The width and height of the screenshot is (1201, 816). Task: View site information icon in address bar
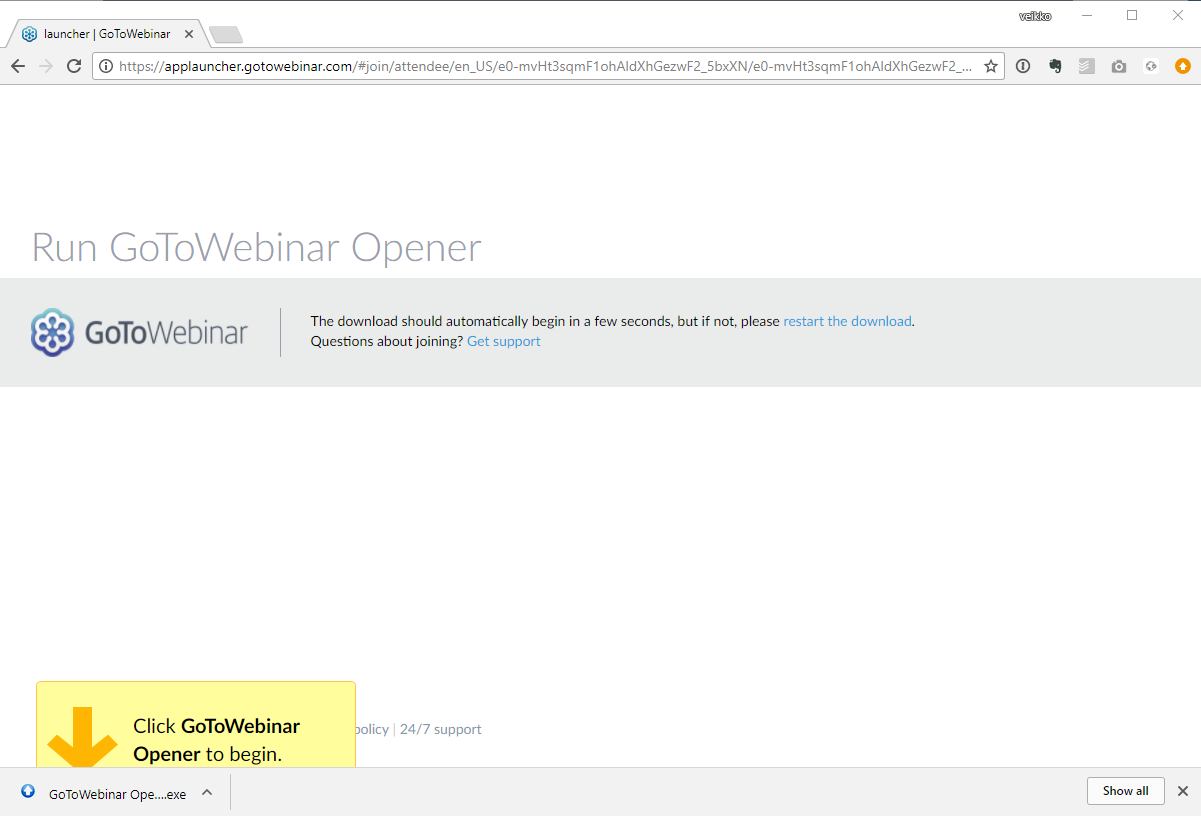pyautogui.click(x=106, y=66)
